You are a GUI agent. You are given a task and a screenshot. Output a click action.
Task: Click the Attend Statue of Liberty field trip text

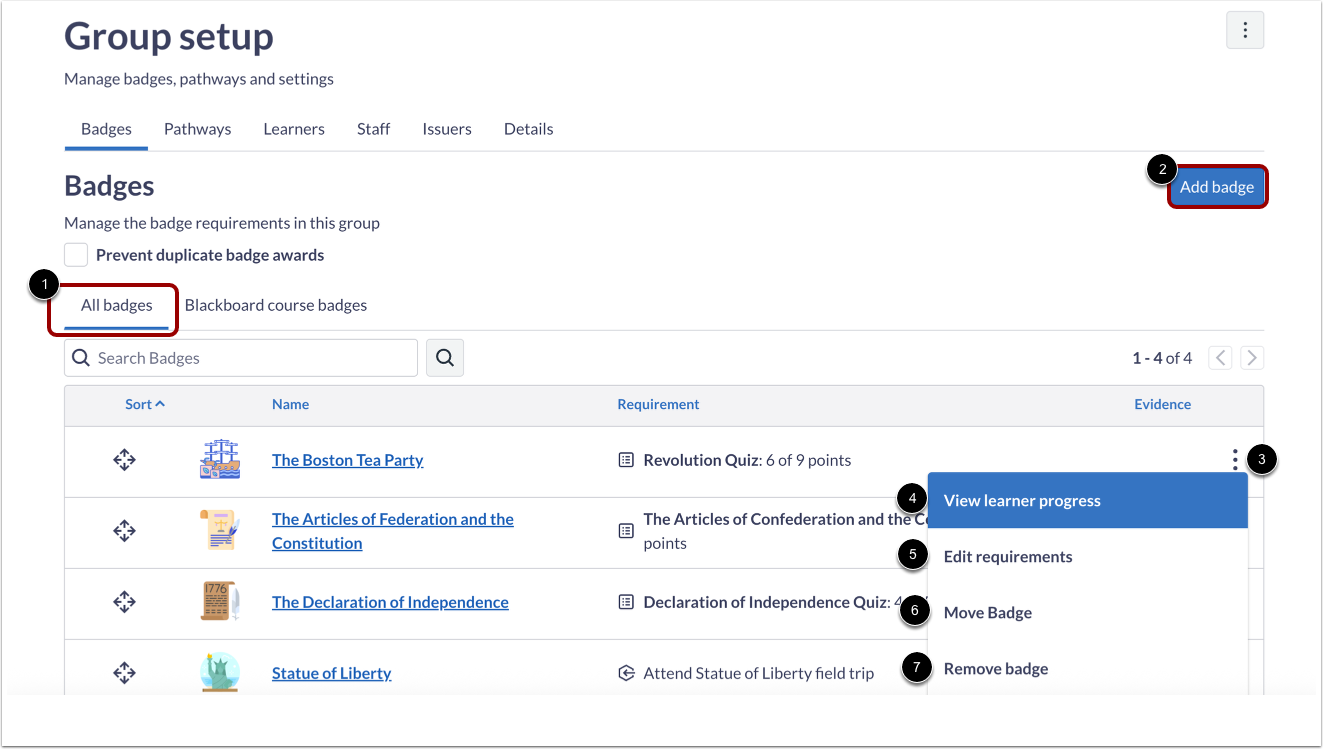[x=759, y=673]
